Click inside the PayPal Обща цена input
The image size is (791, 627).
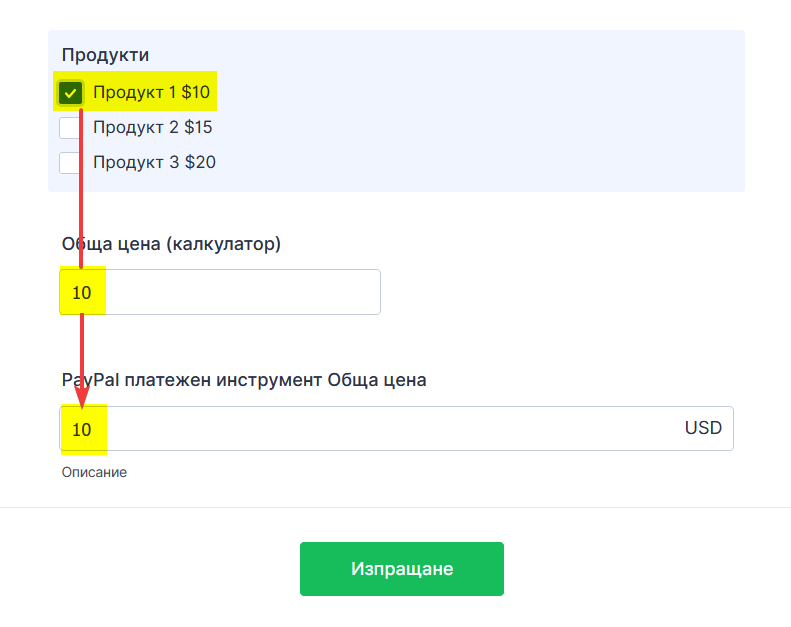tap(380, 428)
